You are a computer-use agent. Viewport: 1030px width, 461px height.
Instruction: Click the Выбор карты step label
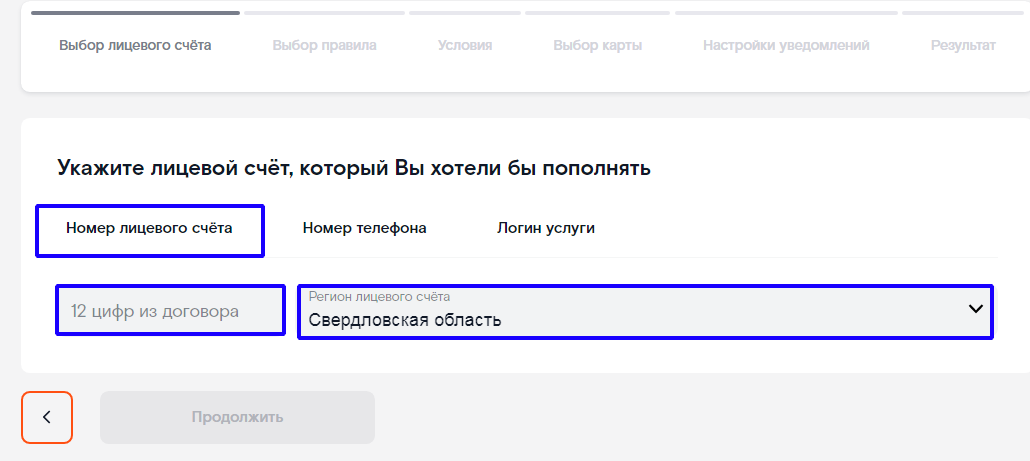coord(598,46)
